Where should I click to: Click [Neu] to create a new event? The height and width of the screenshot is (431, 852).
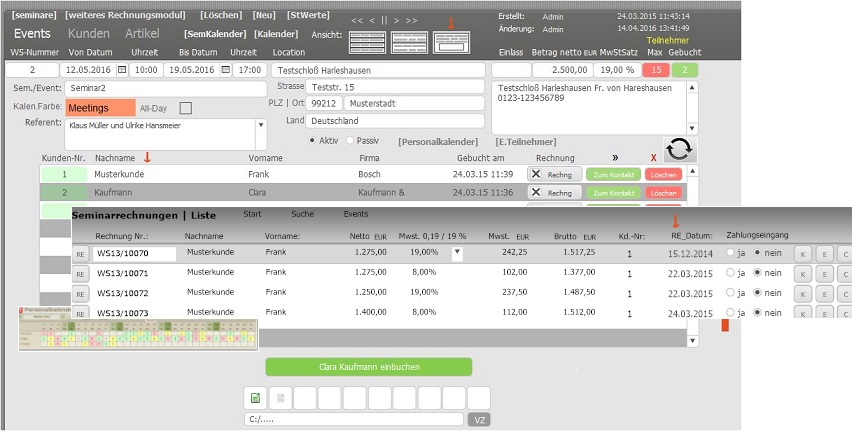[x=264, y=15]
